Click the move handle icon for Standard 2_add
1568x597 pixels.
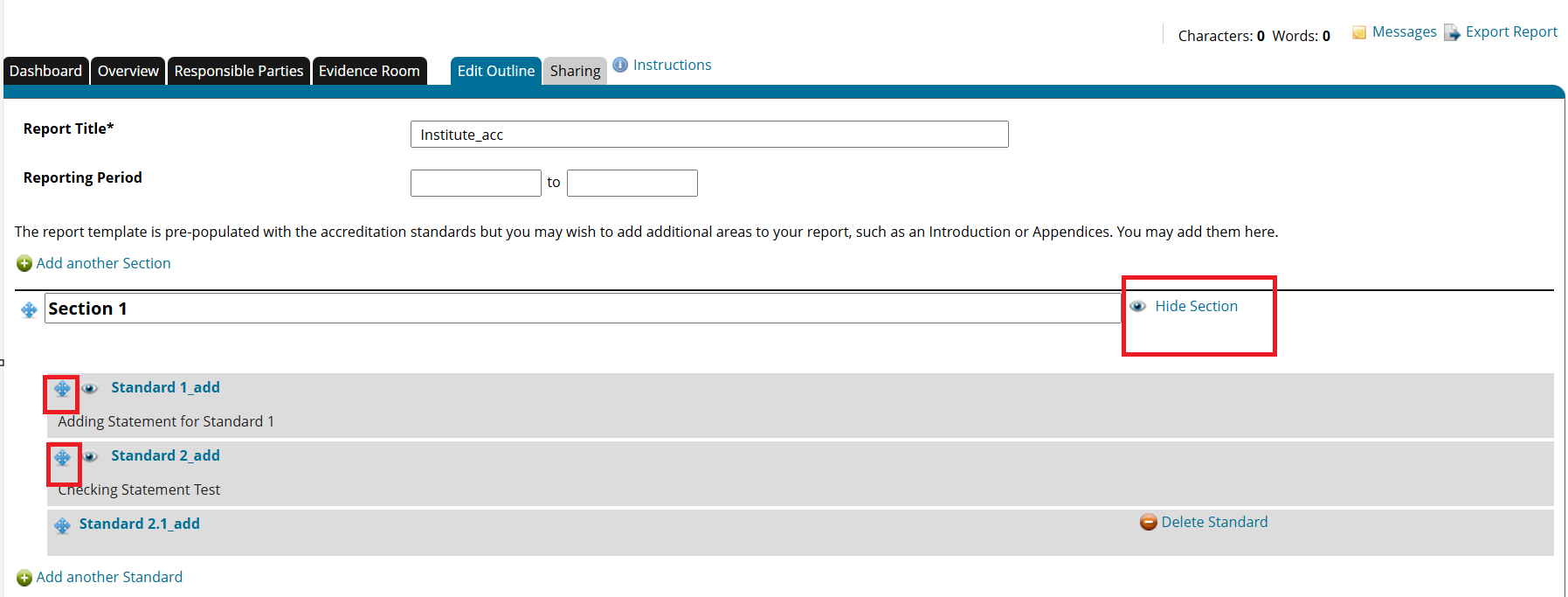[62, 457]
